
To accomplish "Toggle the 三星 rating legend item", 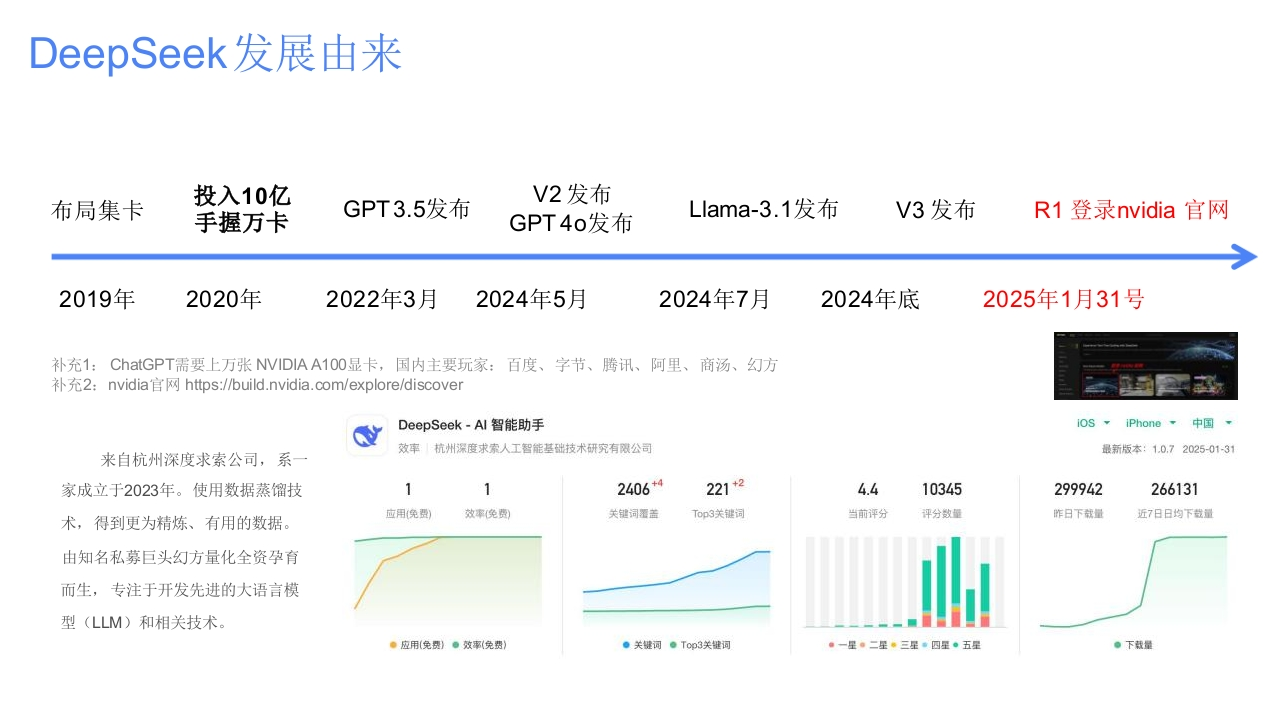I will pyautogui.click(x=904, y=645).
